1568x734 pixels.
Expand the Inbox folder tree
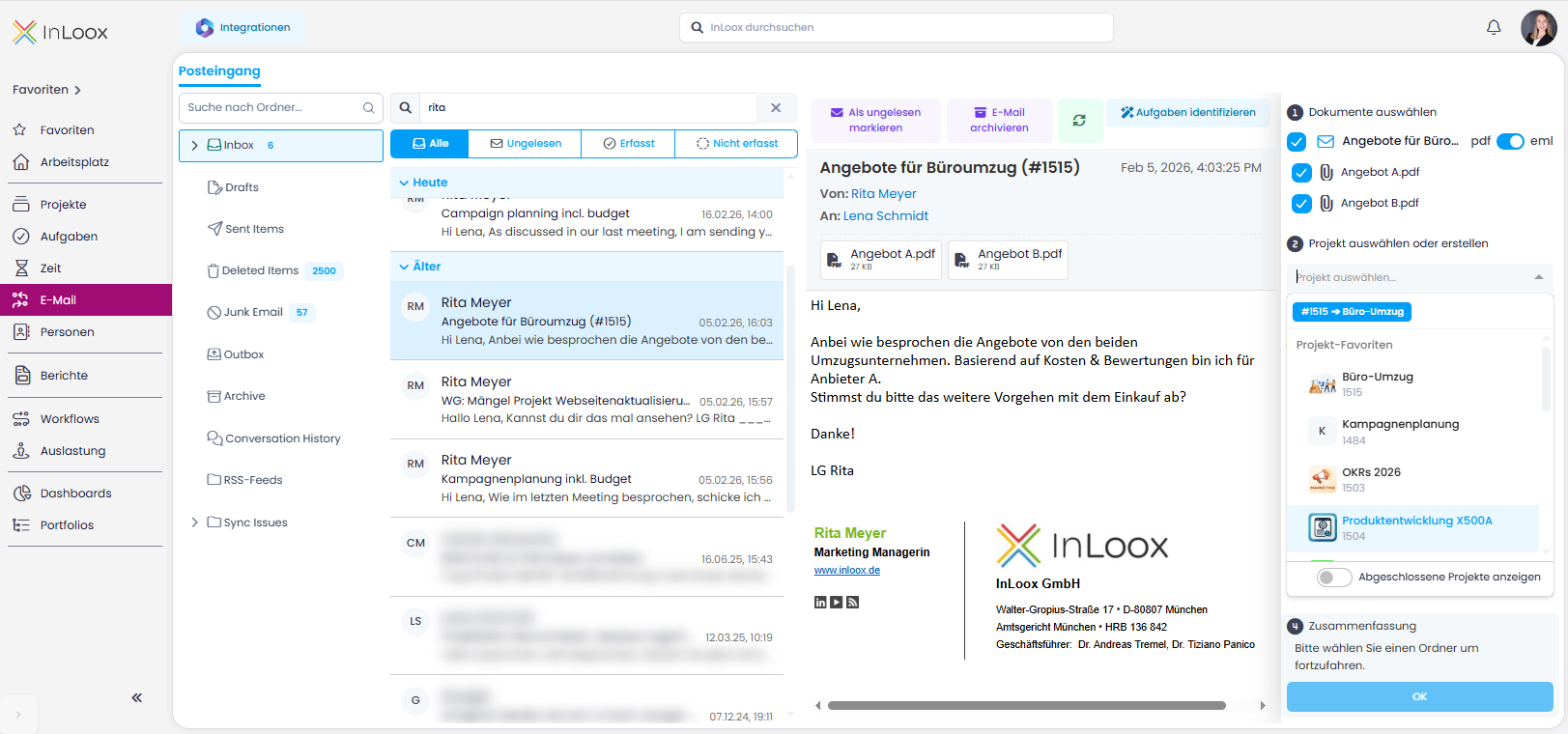[x=195, y=146]
